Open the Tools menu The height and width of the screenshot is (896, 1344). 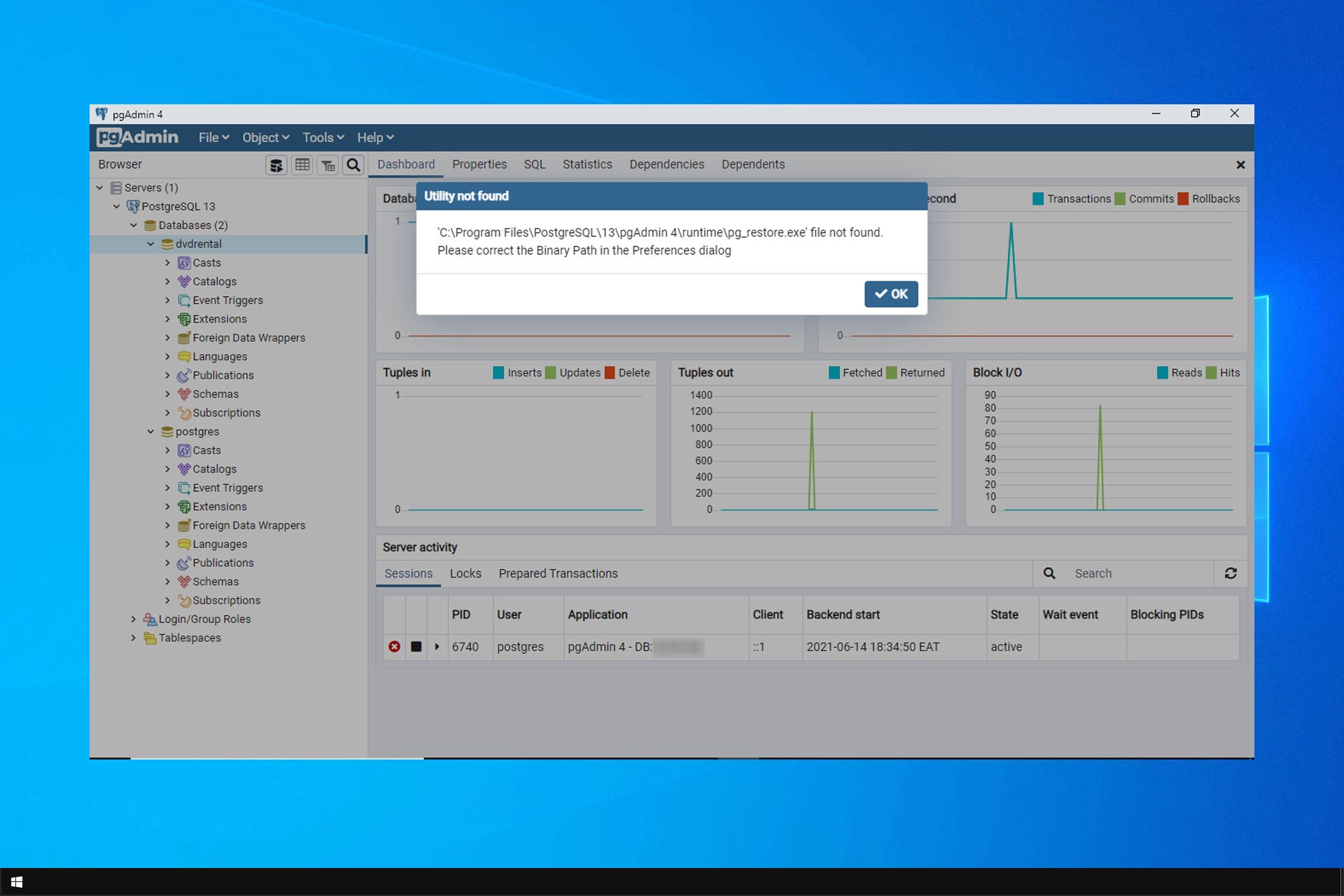pyautogui.click(x=323, y=138)
